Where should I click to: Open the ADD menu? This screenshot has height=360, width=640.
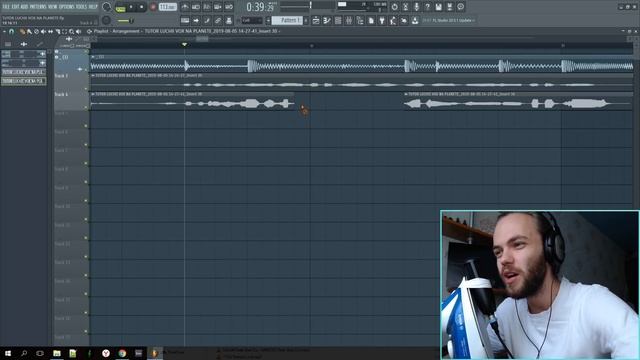tap(24, 7)
